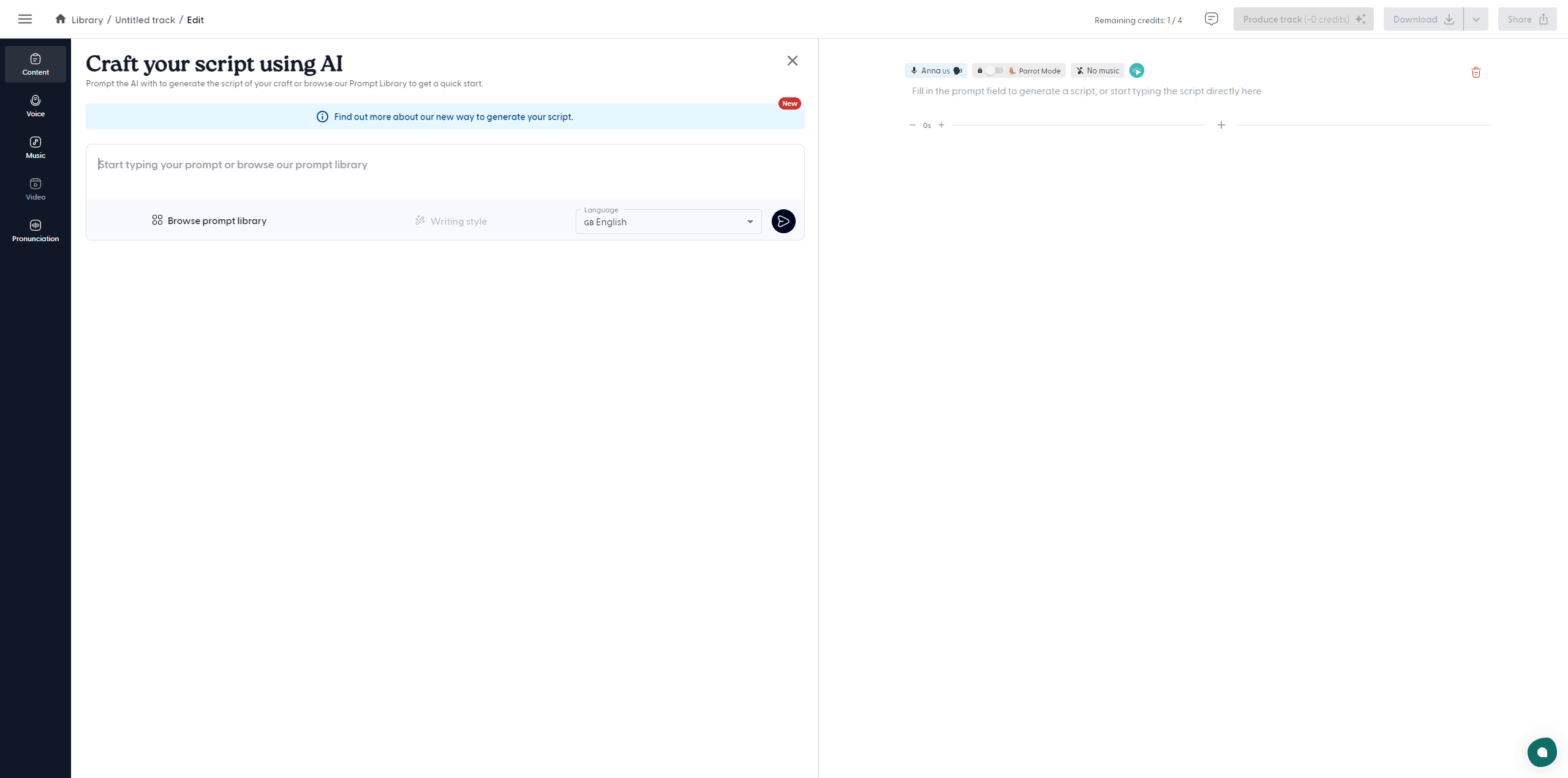Add a new section with plus
Screen dimensions: 1568x778
tap(1221, 125)
